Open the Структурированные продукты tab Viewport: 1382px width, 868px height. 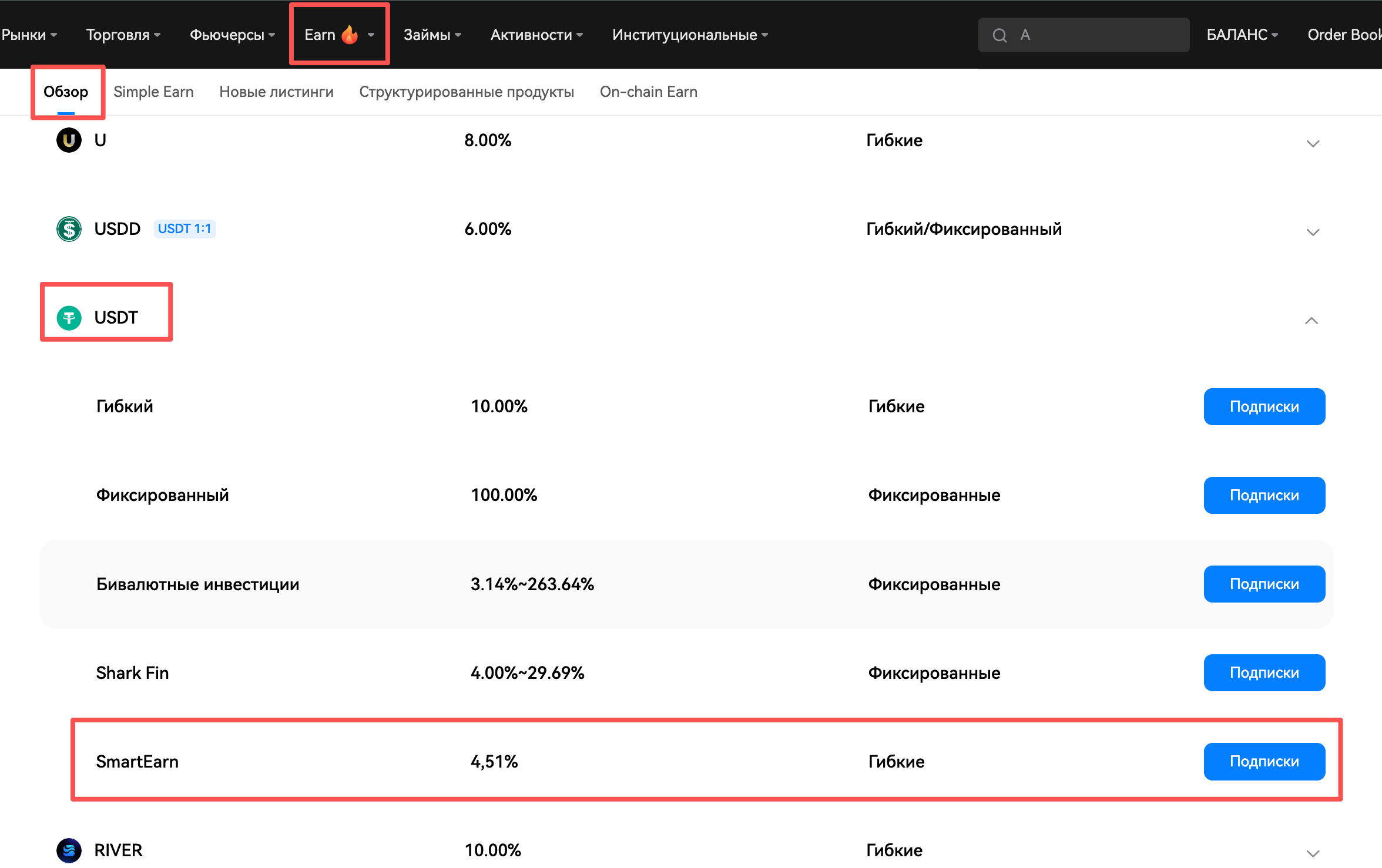pos(466,92)
